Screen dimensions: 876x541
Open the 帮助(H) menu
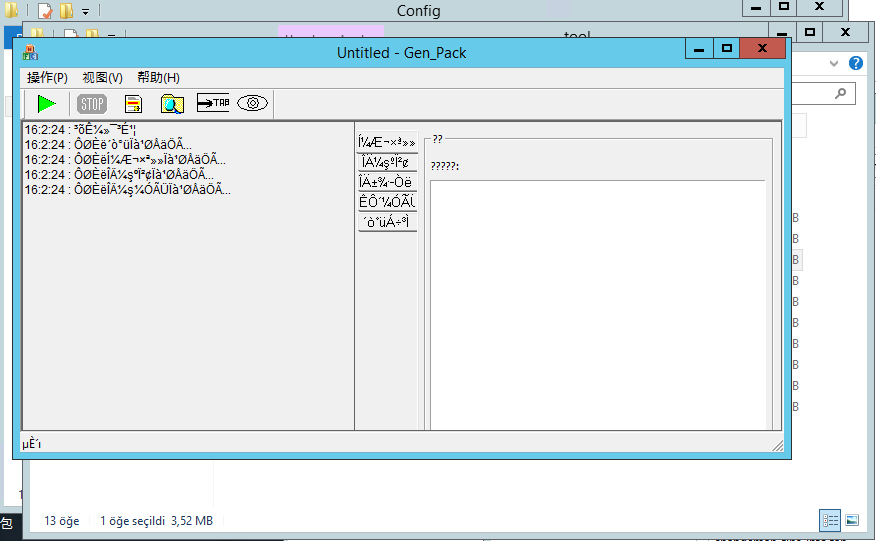158,78
